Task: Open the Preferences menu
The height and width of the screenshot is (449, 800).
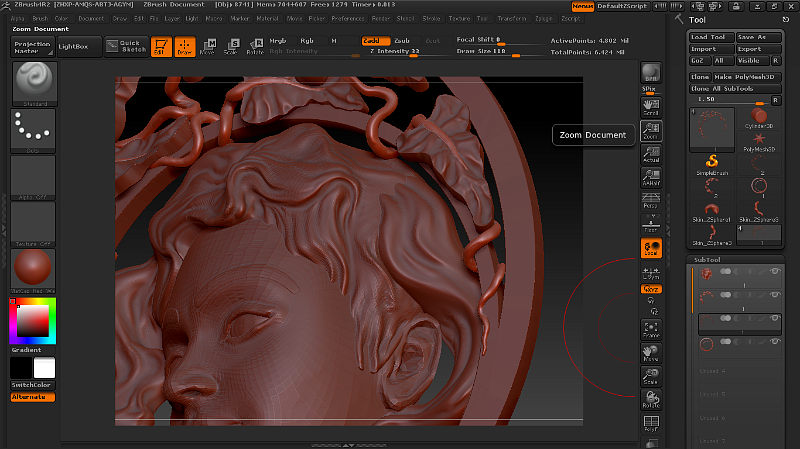Action: [x=348, y=18]
